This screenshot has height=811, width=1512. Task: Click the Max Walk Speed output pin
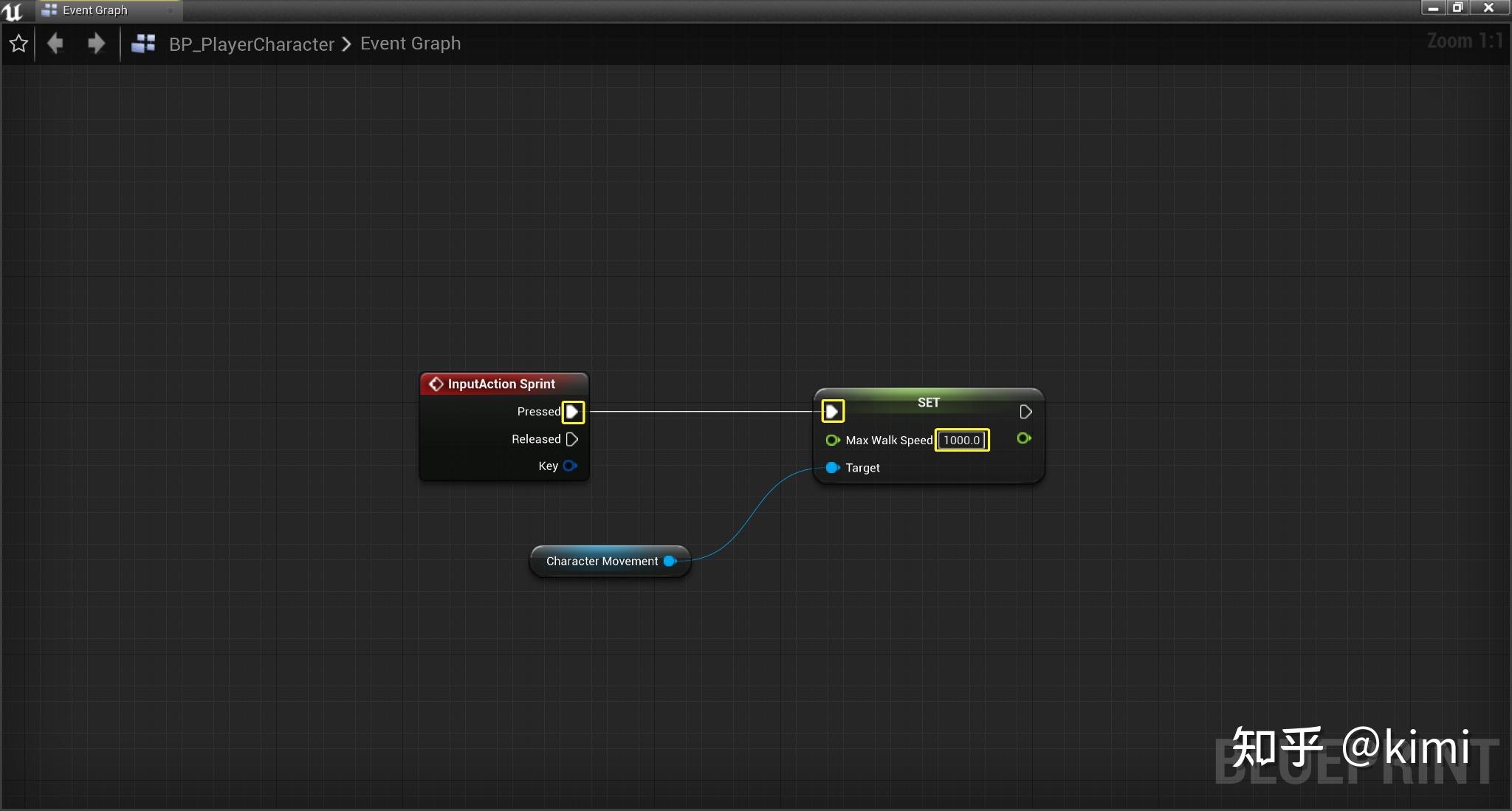point(1023,439)
